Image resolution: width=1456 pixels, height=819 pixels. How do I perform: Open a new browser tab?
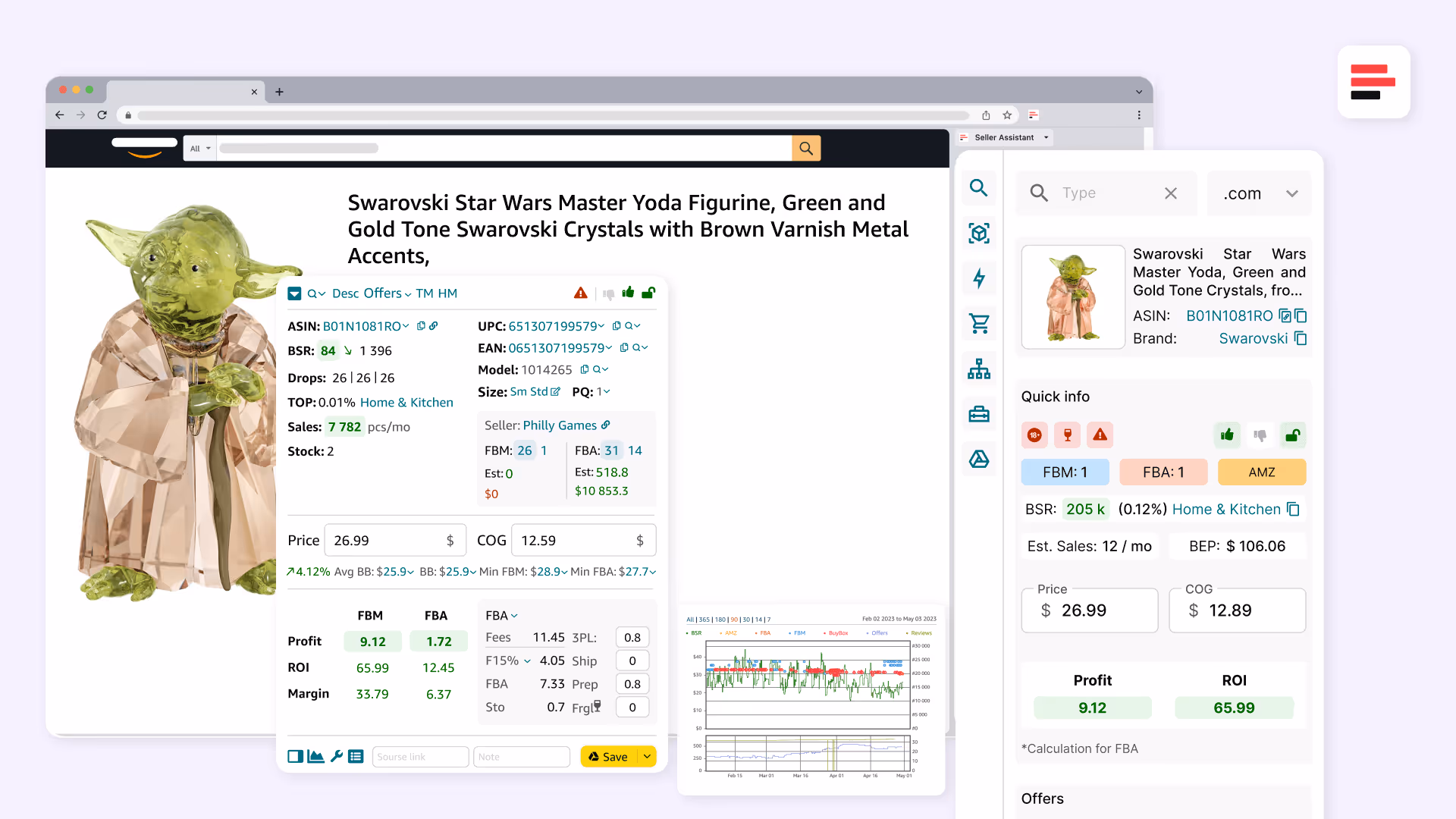click(279, 92)
